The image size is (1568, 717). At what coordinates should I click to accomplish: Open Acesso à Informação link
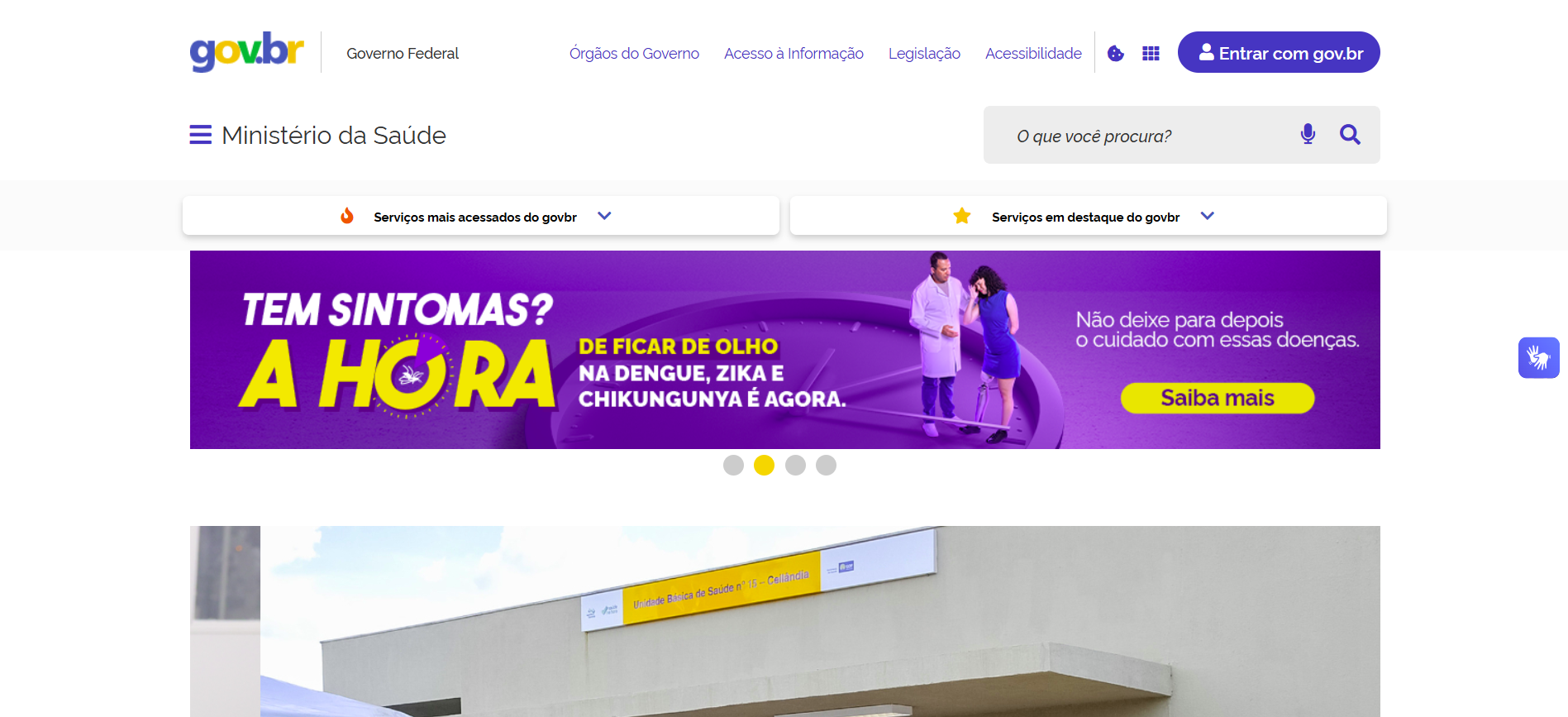794,53
